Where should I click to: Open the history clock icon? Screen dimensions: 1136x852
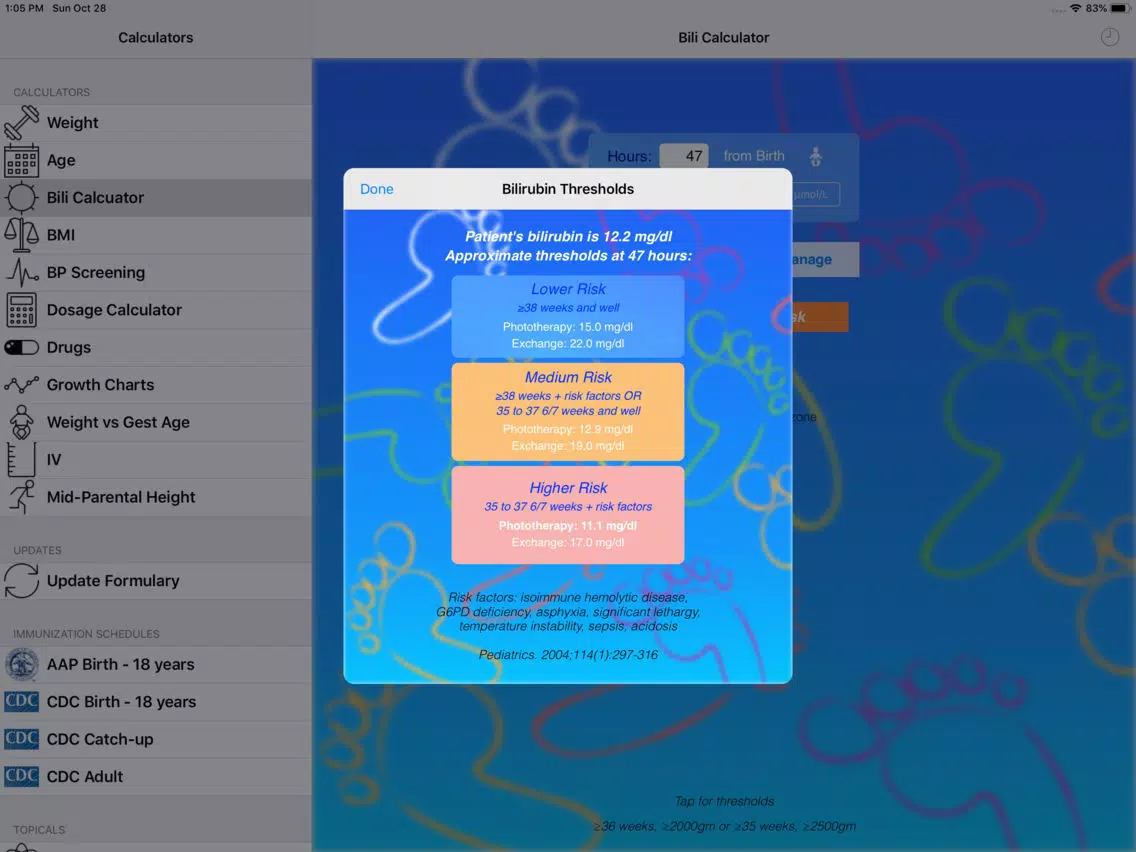(1110, 37)
